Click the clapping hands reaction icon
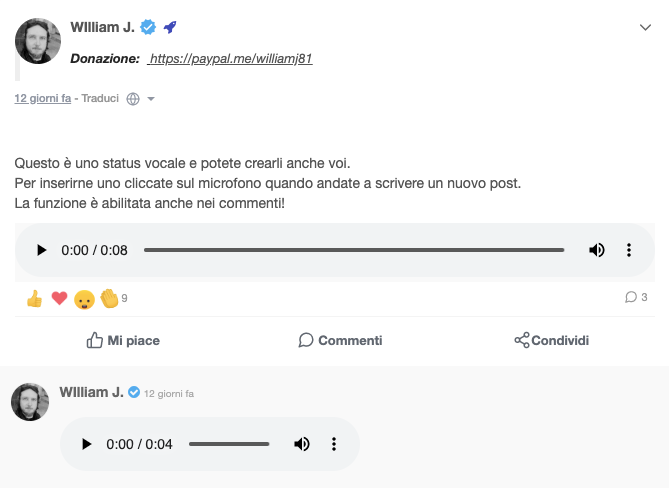The width and height of the screenshot is (669, 488). [109, 298]
